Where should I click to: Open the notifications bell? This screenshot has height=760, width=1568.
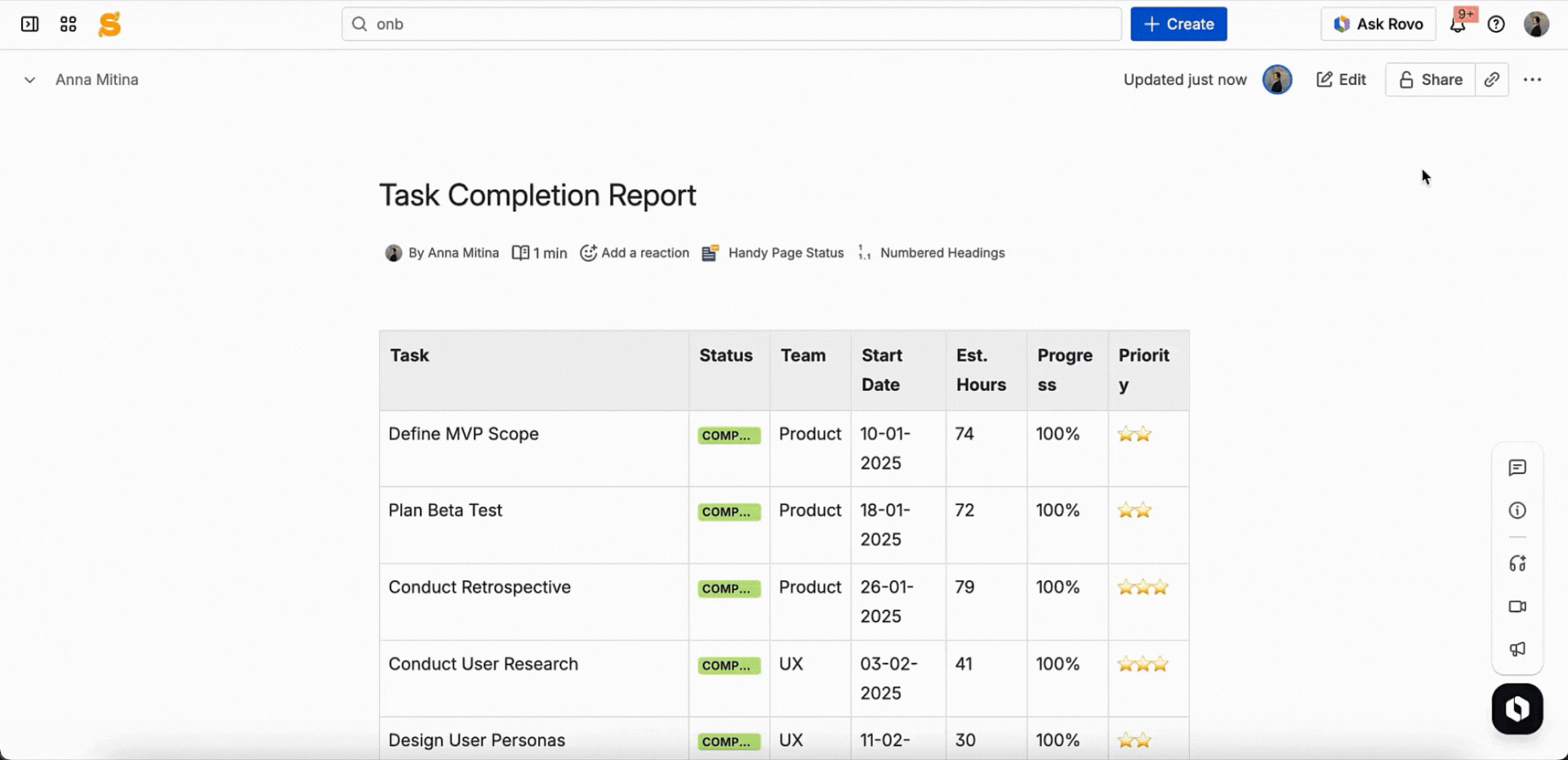tap(1458, 25)
